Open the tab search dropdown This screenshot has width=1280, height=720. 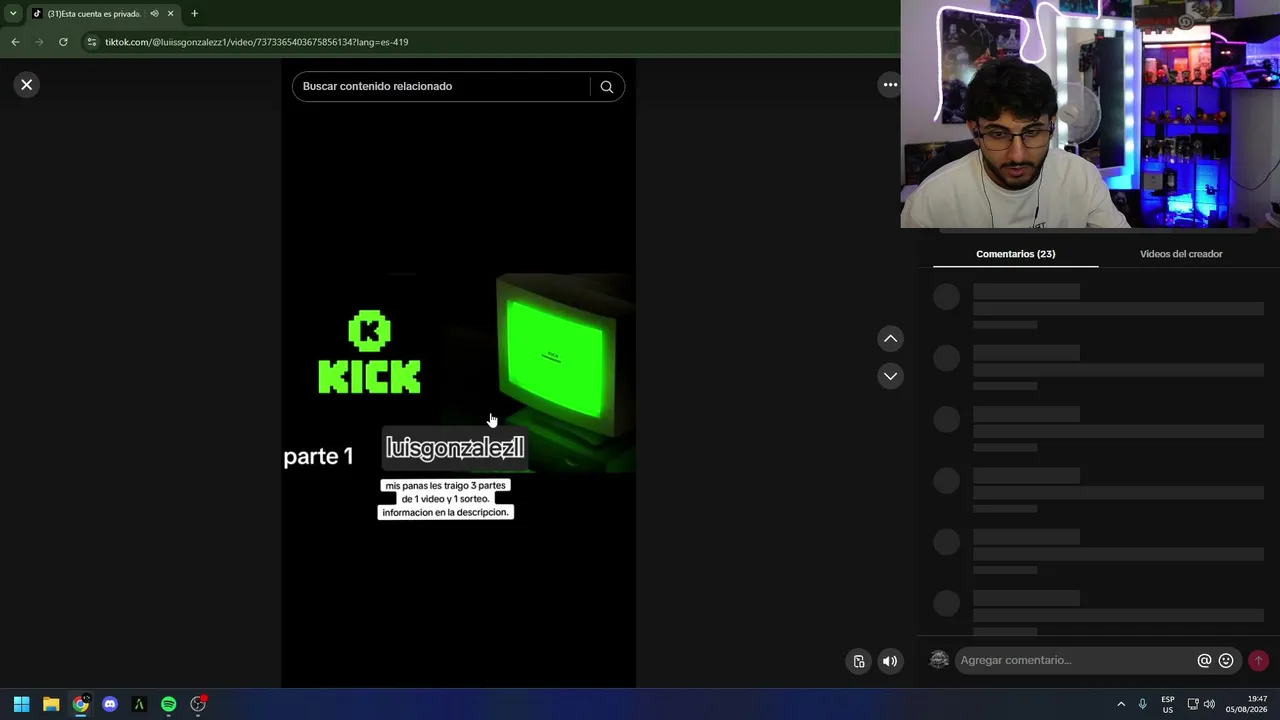pos(12,14)
